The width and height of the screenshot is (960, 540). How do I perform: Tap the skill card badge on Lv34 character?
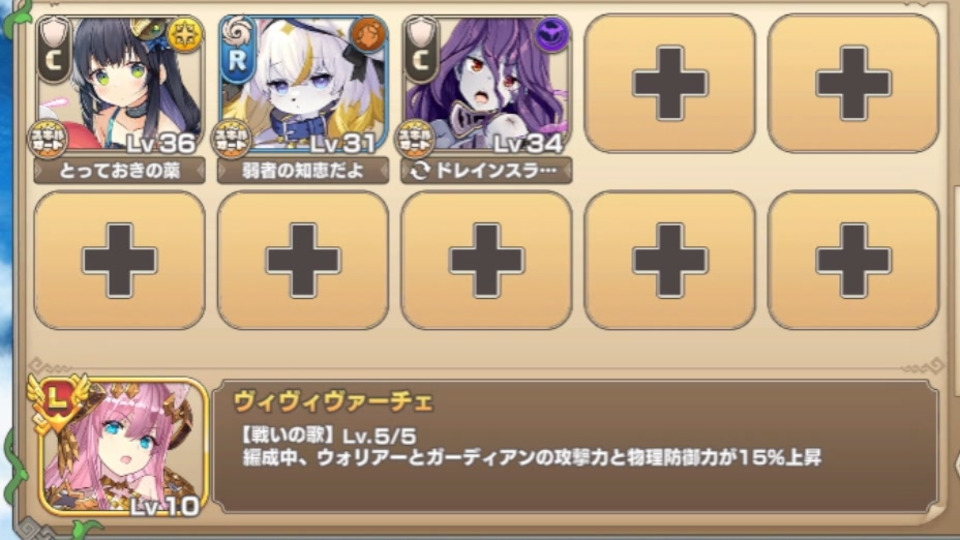point(414,139)
